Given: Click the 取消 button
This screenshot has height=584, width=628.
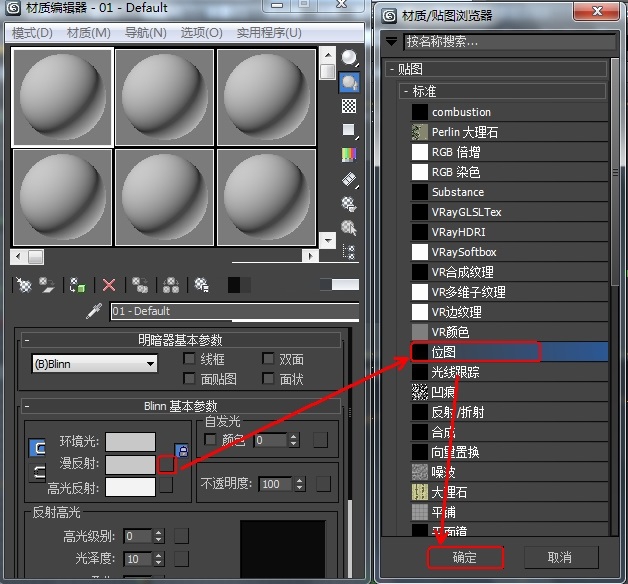Looking at the screenshot, I should [561, 557].
